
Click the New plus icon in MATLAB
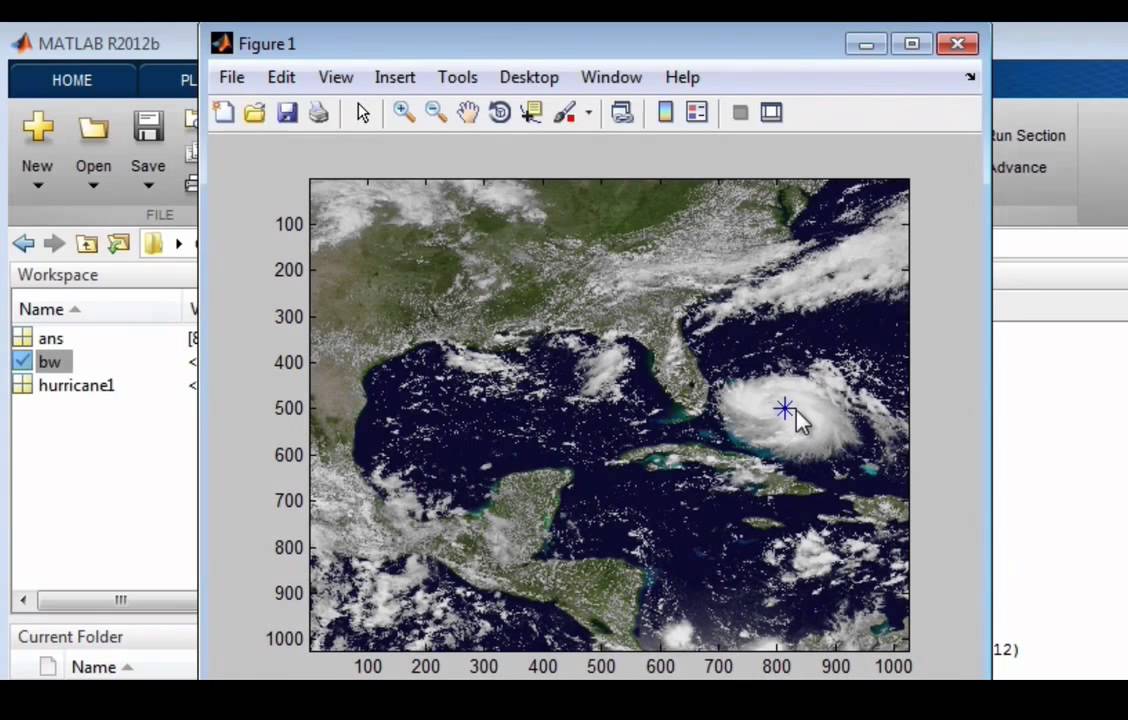pos(37,127)
